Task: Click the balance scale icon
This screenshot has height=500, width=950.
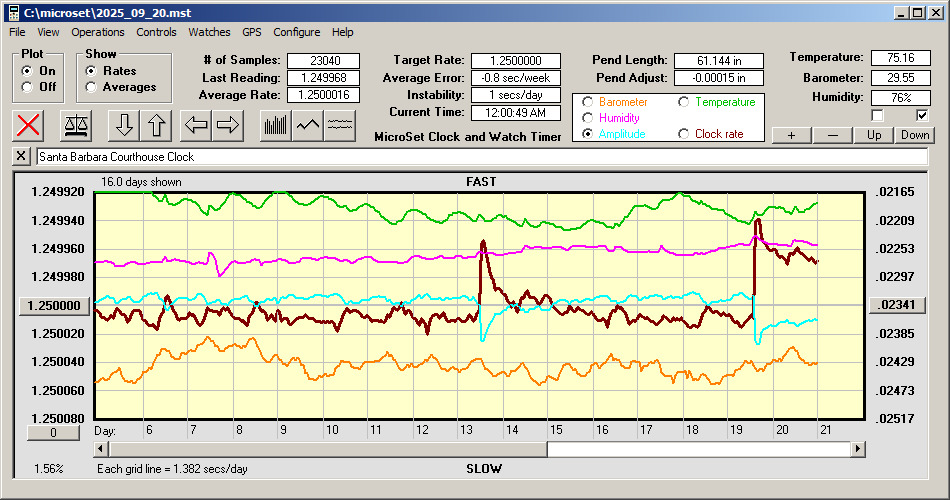Action: (x=76, y=125)
